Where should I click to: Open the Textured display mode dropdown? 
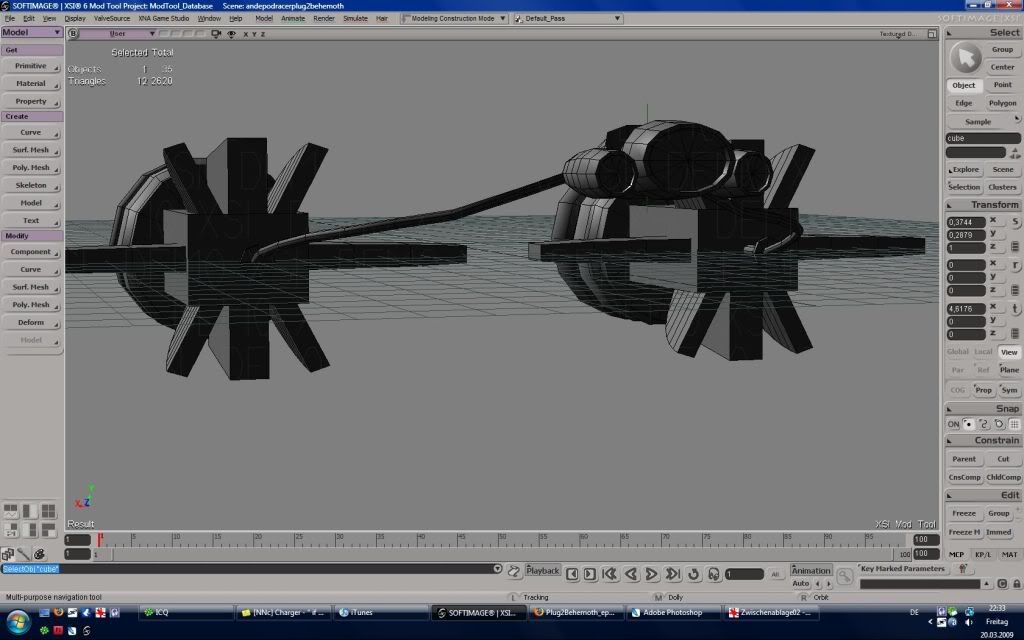[898, 34]
